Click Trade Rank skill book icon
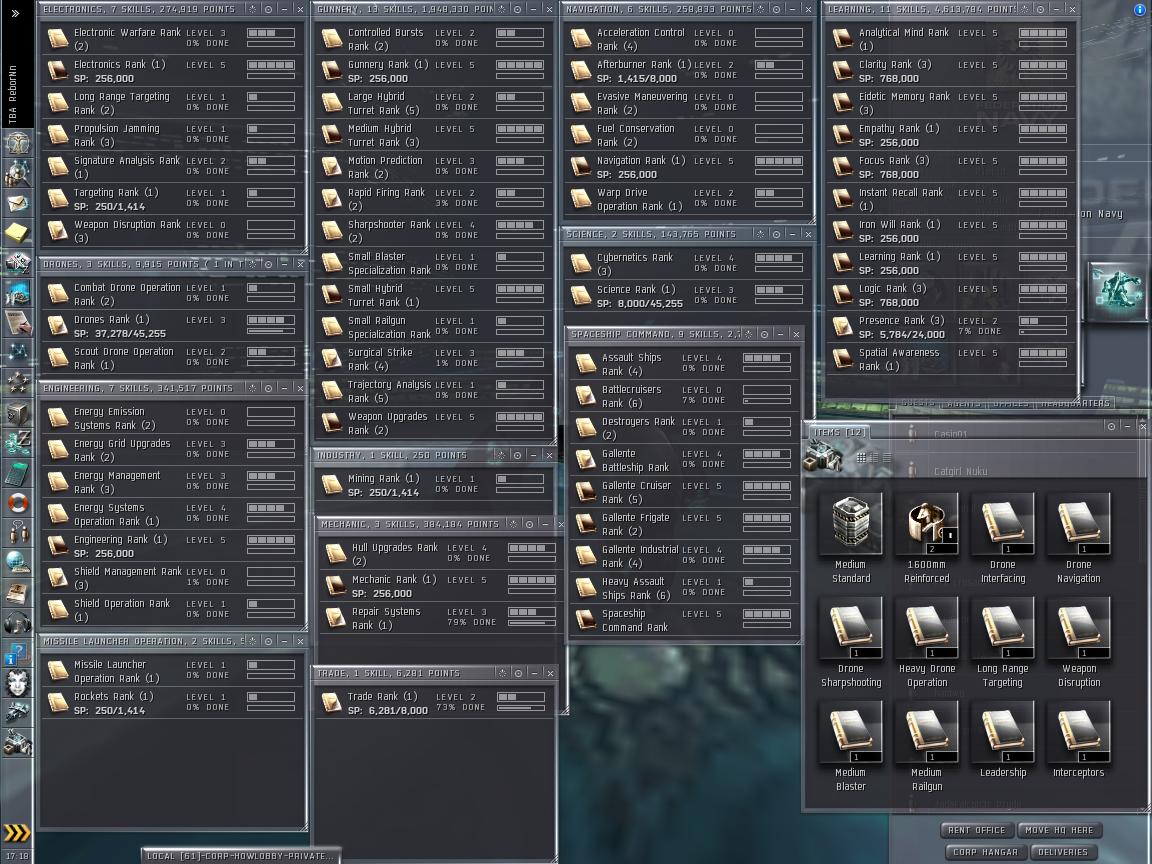Screen dimensions: 1152x864 coord(332,702)
